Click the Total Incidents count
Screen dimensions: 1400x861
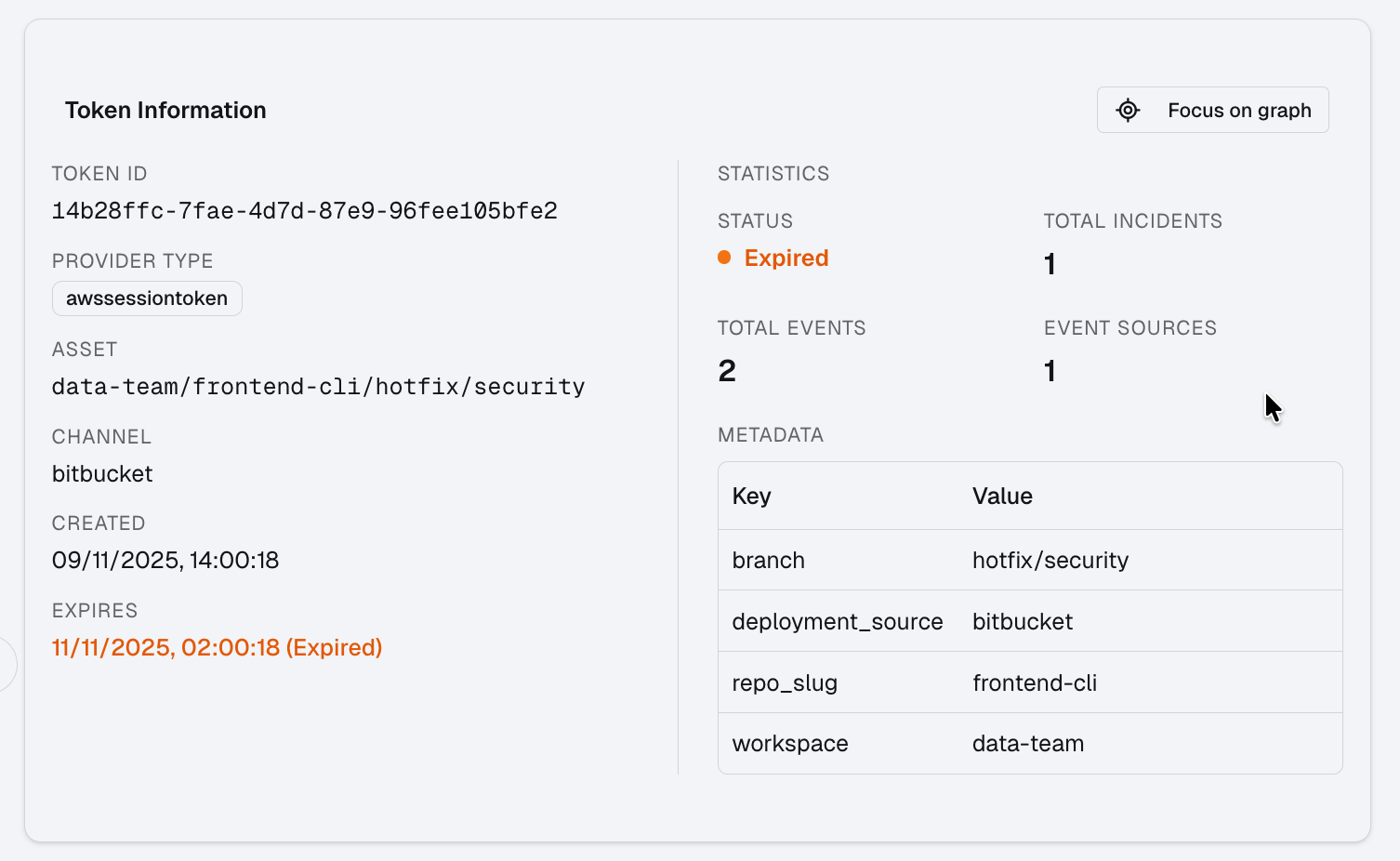point(1050,265)
